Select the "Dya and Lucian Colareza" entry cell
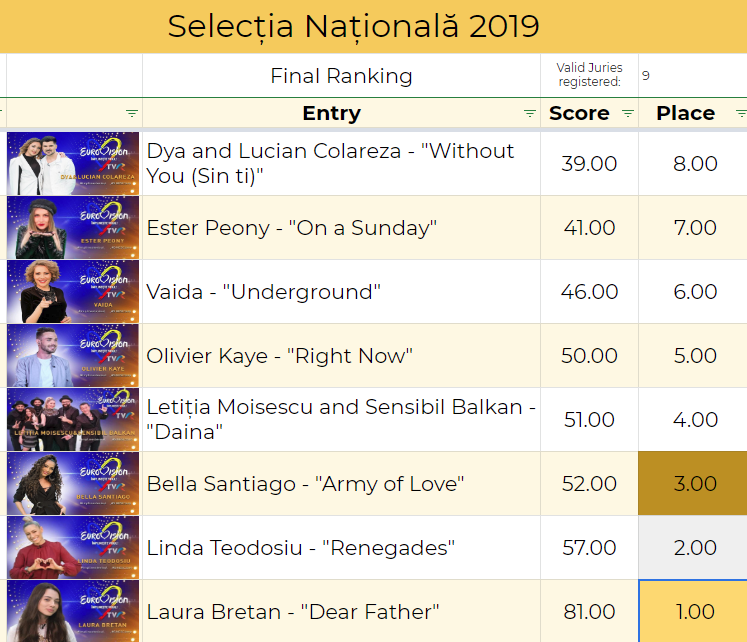The image size is (747, 642). (342, 163)
